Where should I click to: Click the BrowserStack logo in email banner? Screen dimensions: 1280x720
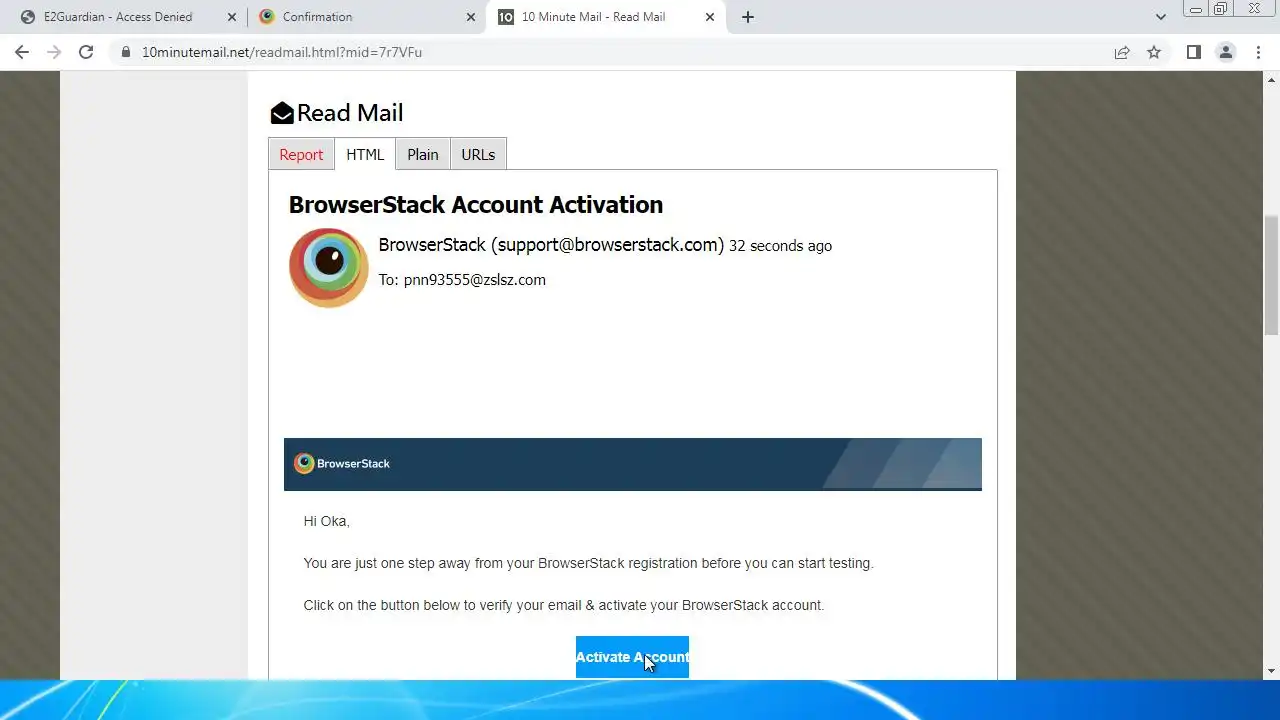point(342,463)
